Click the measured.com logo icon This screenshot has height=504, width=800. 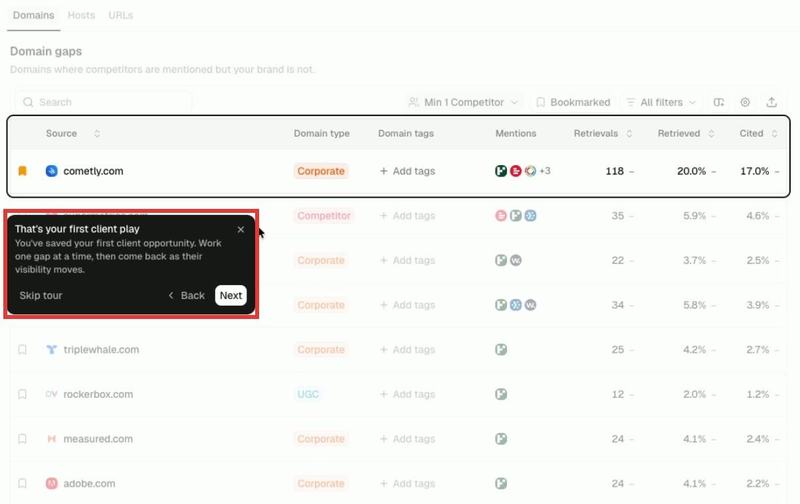52,439
